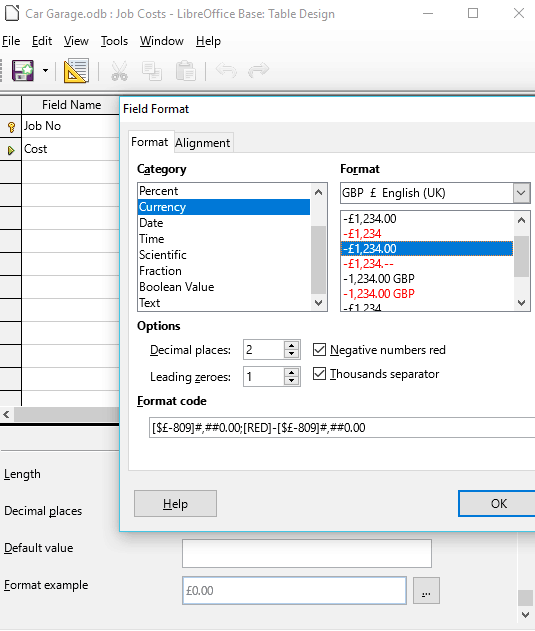Click the Save toolbar icon

pos(23,70)
